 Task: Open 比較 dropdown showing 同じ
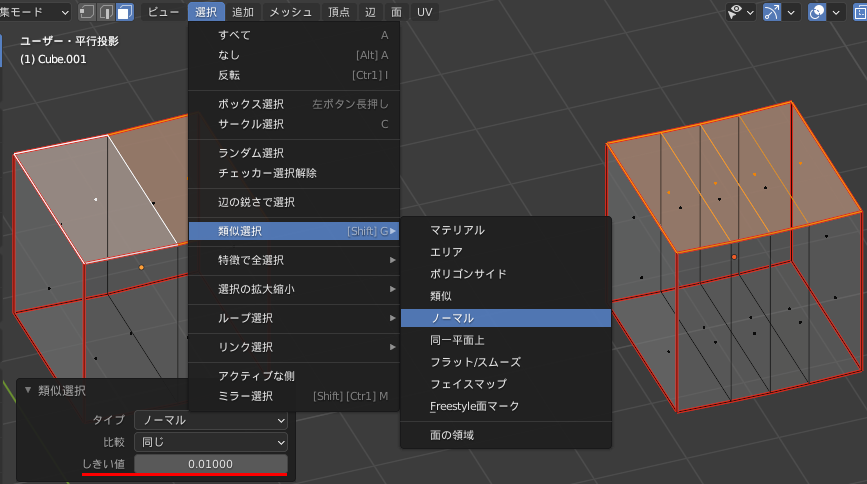(211, 442)
